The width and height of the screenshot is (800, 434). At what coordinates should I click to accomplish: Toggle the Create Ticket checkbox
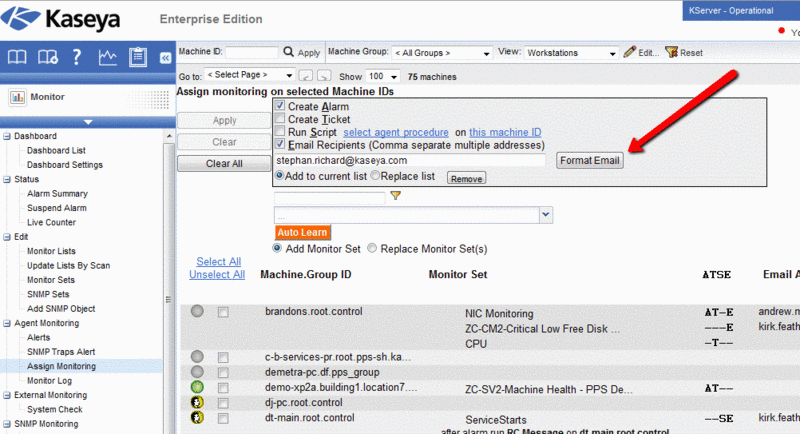[x=281, y=119]
